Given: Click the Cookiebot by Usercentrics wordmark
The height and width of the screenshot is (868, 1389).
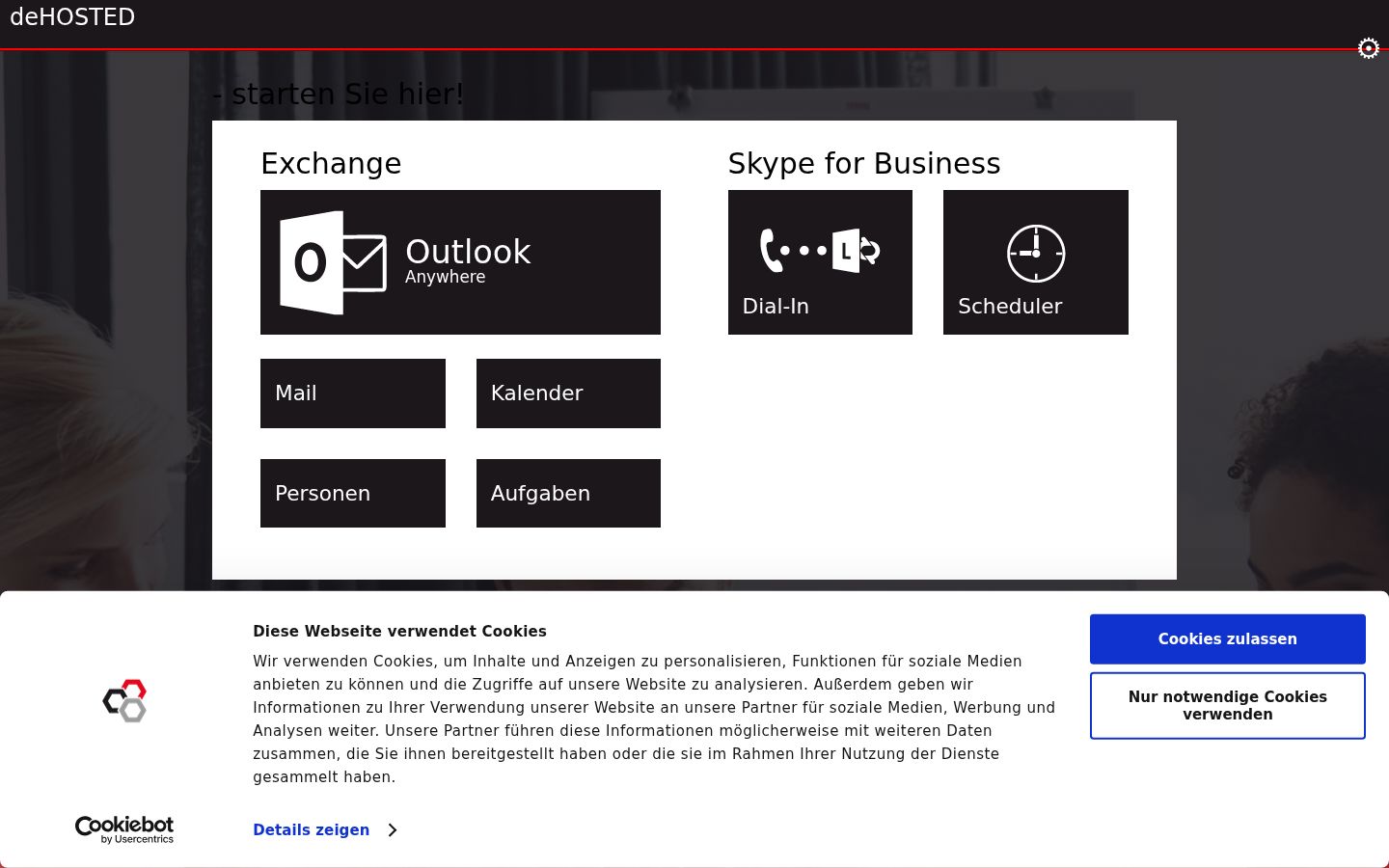Looking at the screenshot, I should pyautogui.click(x=124, y=829).
